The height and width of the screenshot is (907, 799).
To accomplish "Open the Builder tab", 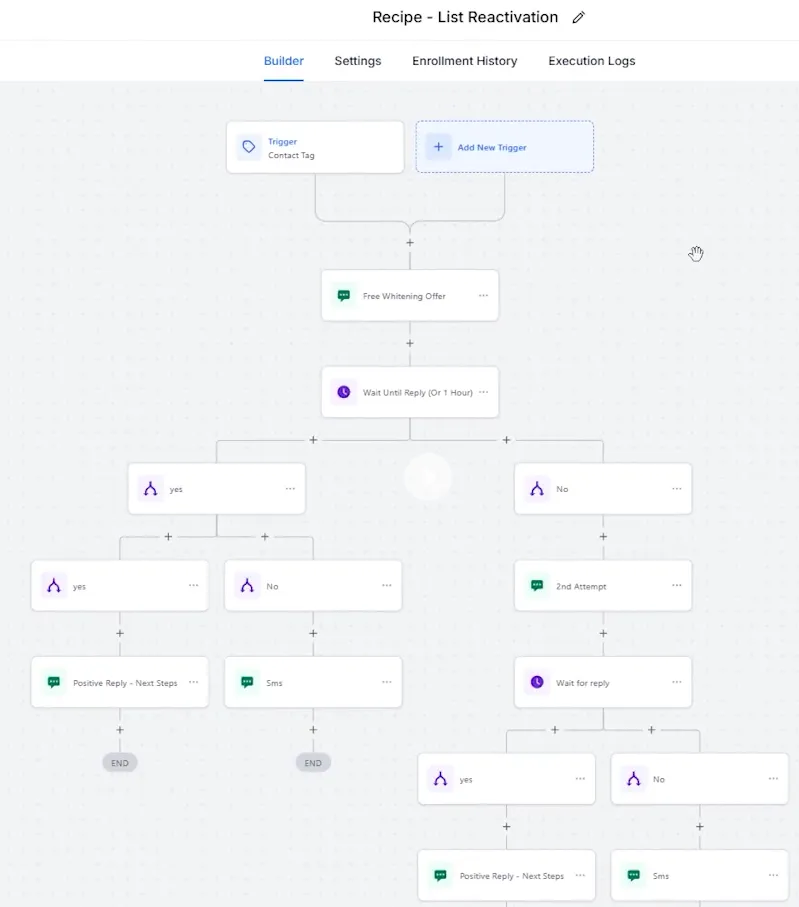I will (283, 61).
